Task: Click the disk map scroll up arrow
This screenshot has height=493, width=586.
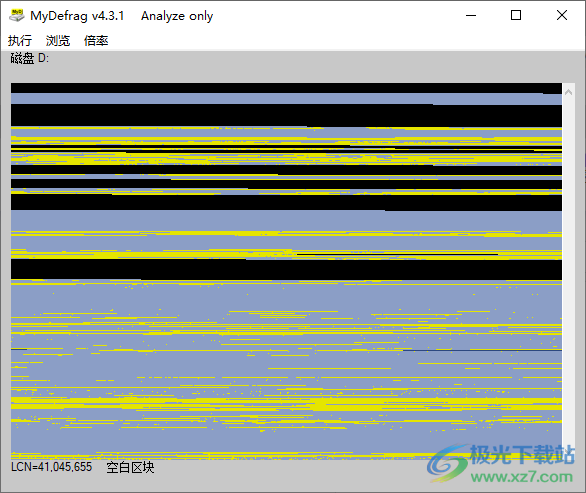Action: (568, 92)
